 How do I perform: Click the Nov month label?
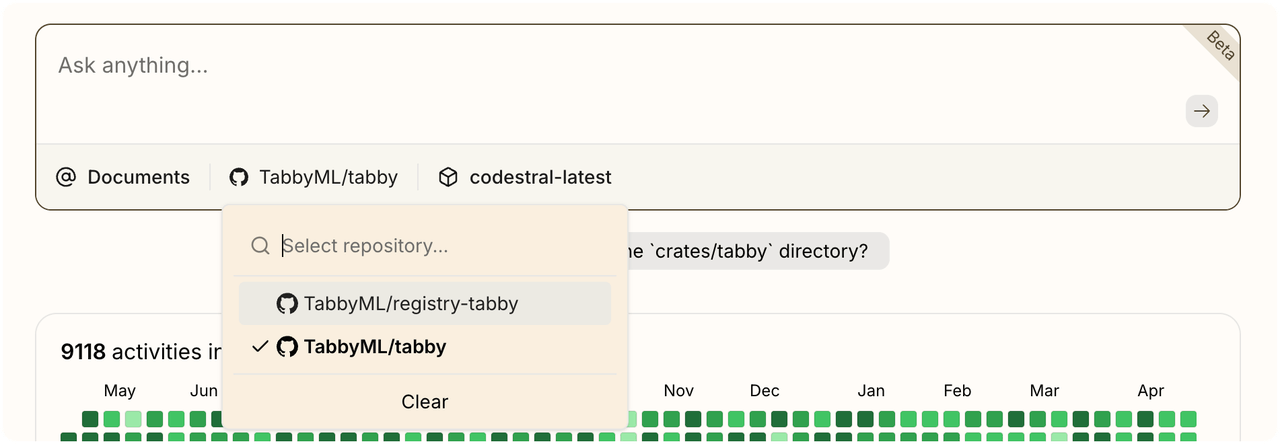[x=679, y=390]
